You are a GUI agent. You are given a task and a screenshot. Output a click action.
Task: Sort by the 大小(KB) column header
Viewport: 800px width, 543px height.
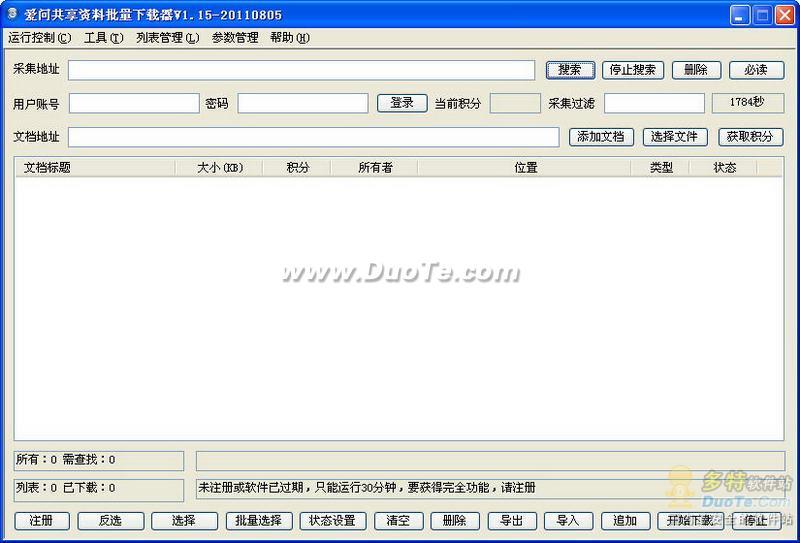[219, 167]
